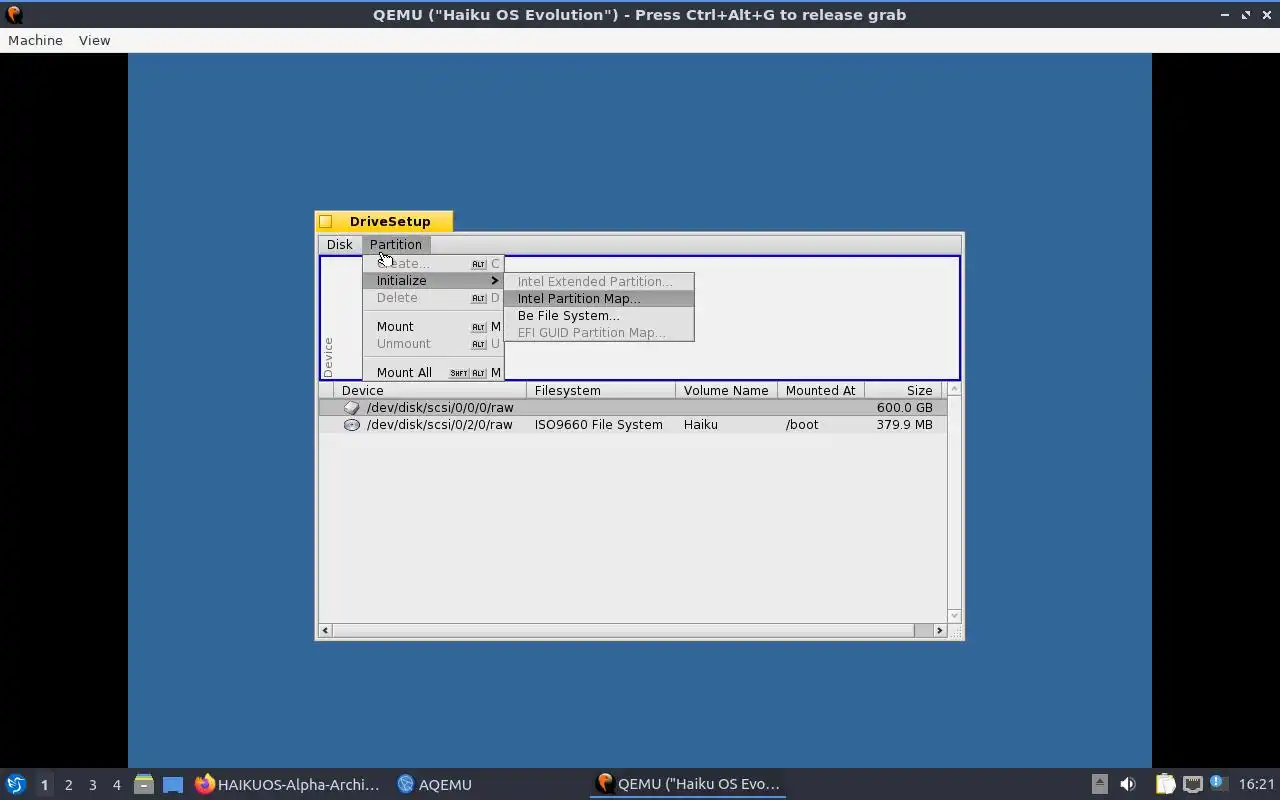
Task: Switch to workspace 3
Action: (x=92, y=785)
